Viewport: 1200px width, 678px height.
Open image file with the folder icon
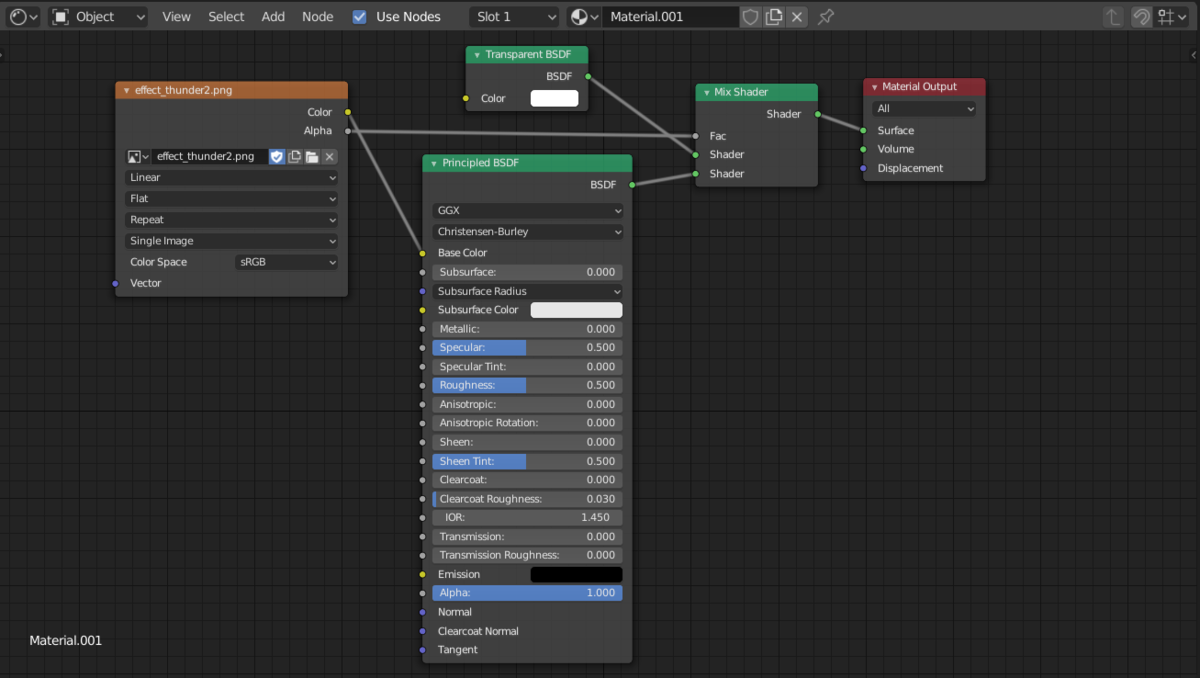pos(312,157)
